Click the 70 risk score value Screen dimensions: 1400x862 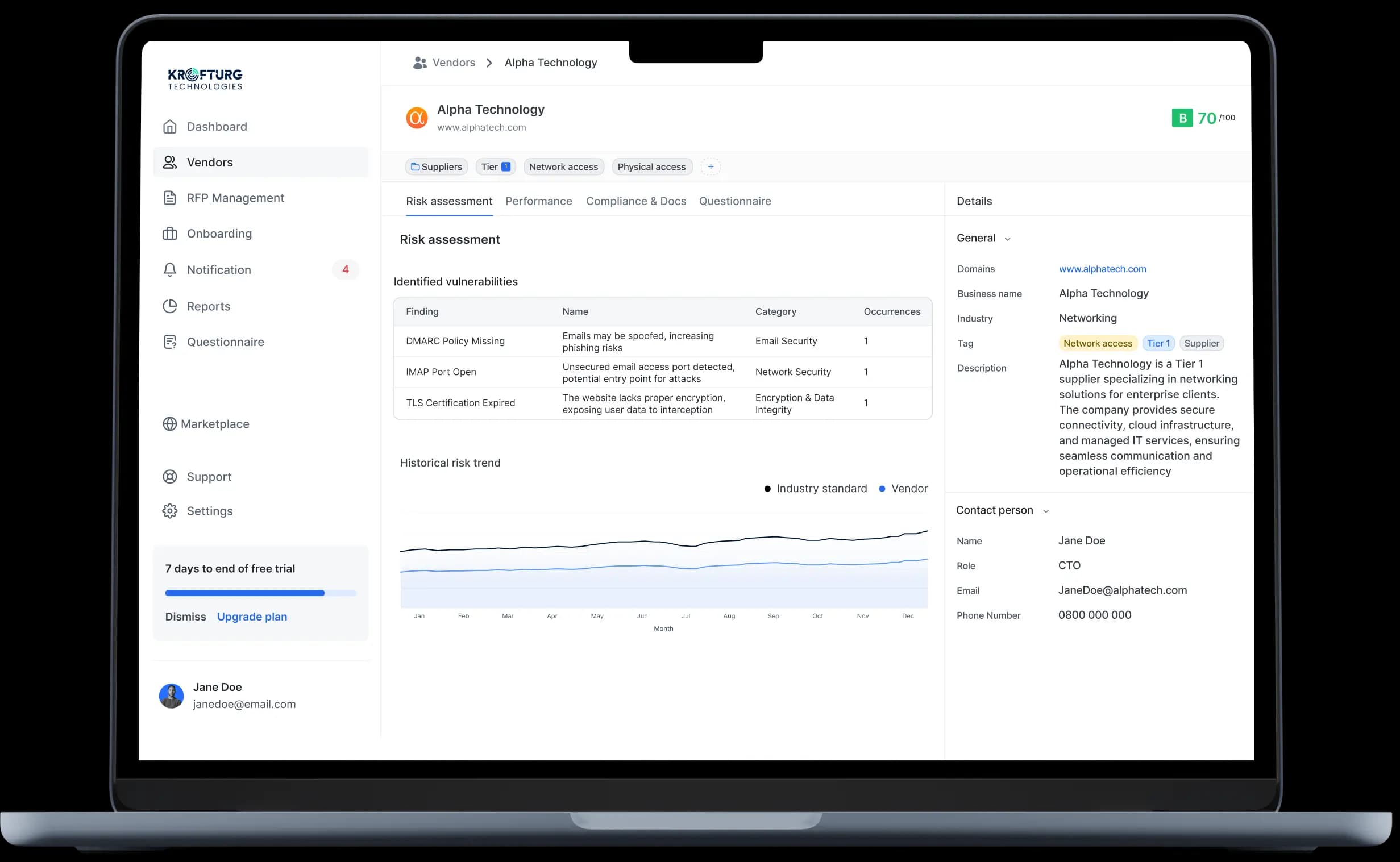[x=1207, y=118]
